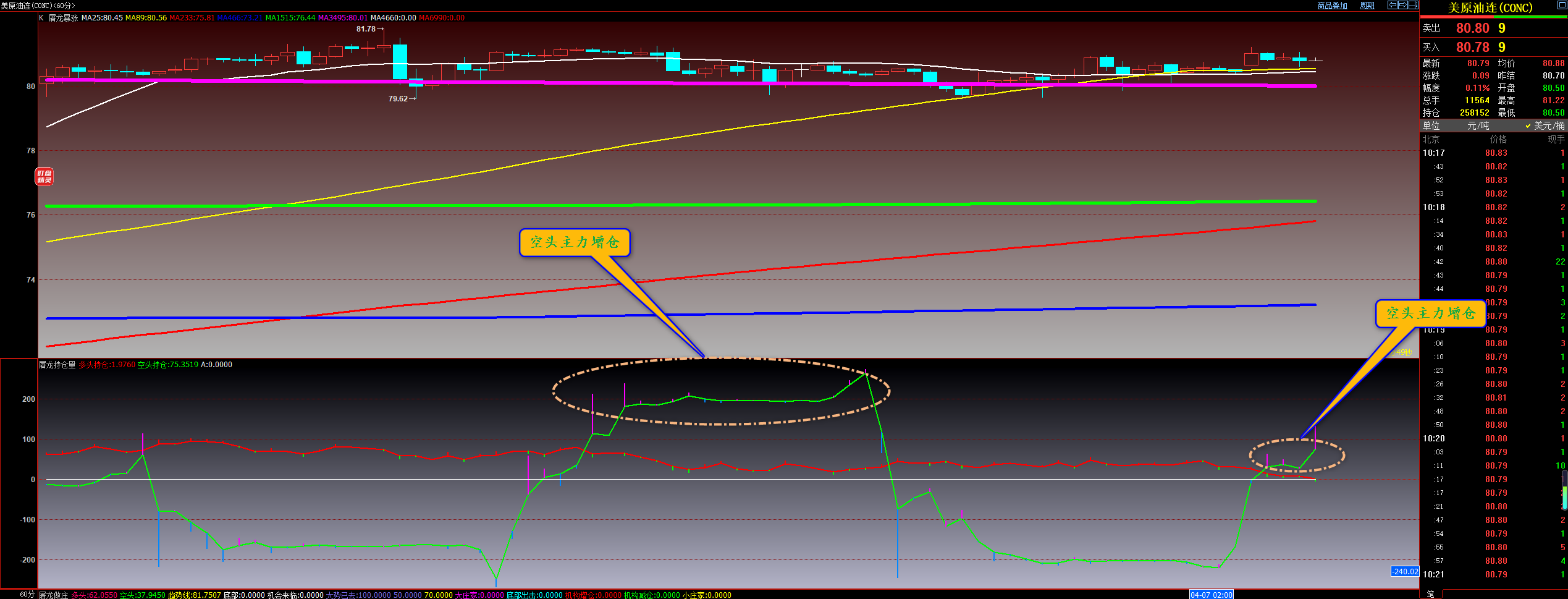The height and width of the screenshot is (599, 1568).
Task: Select the 屠龙持仓量 sub-chart indicator name
Action: click(57, 365)
